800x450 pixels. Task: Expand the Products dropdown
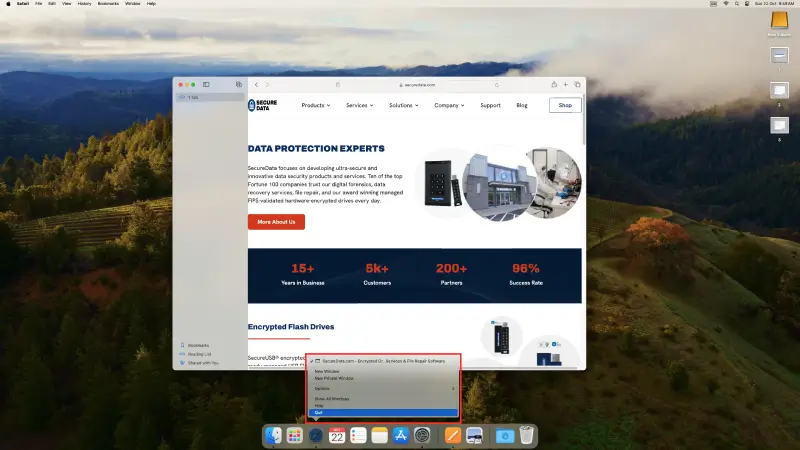pyautogui.click(x=316, y=105)
